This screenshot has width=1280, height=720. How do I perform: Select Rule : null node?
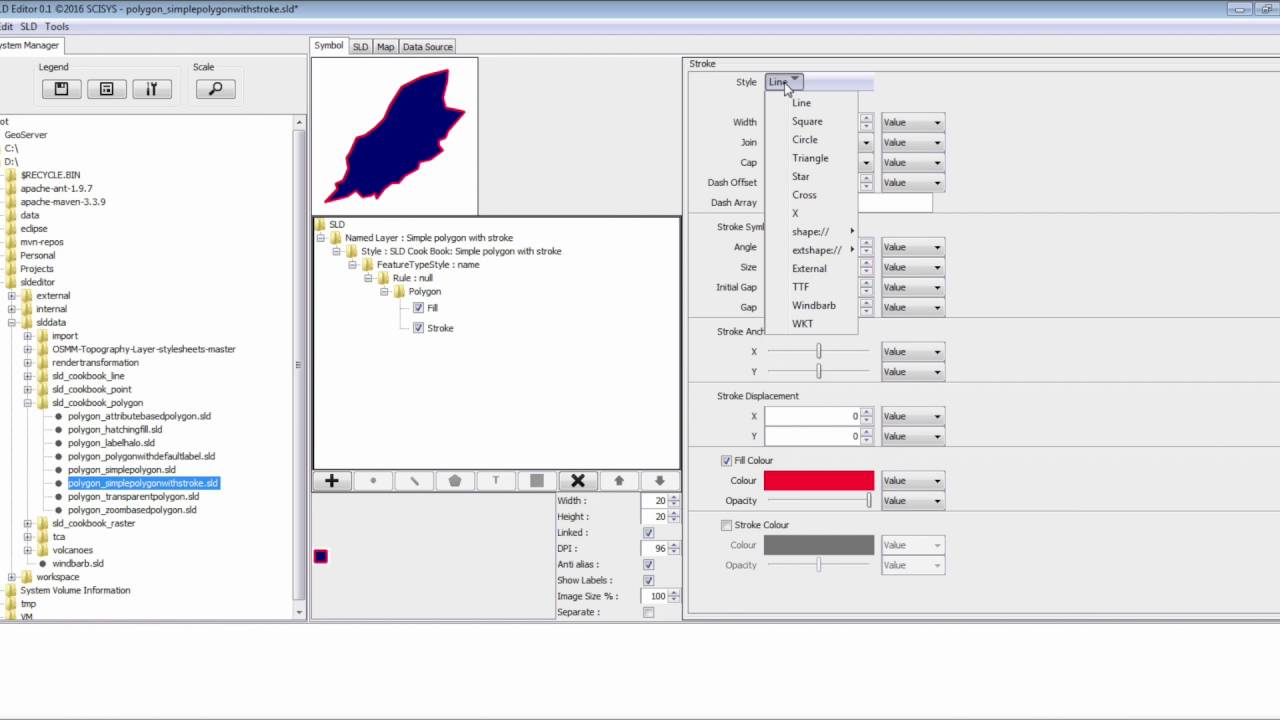[x=412, y=278]
